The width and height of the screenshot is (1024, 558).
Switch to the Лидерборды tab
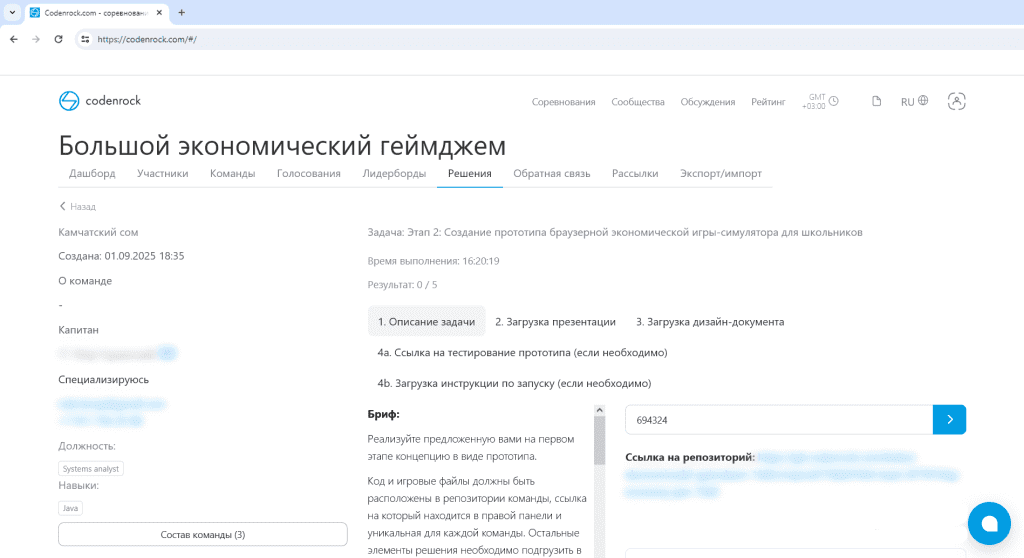coord(393,173)
